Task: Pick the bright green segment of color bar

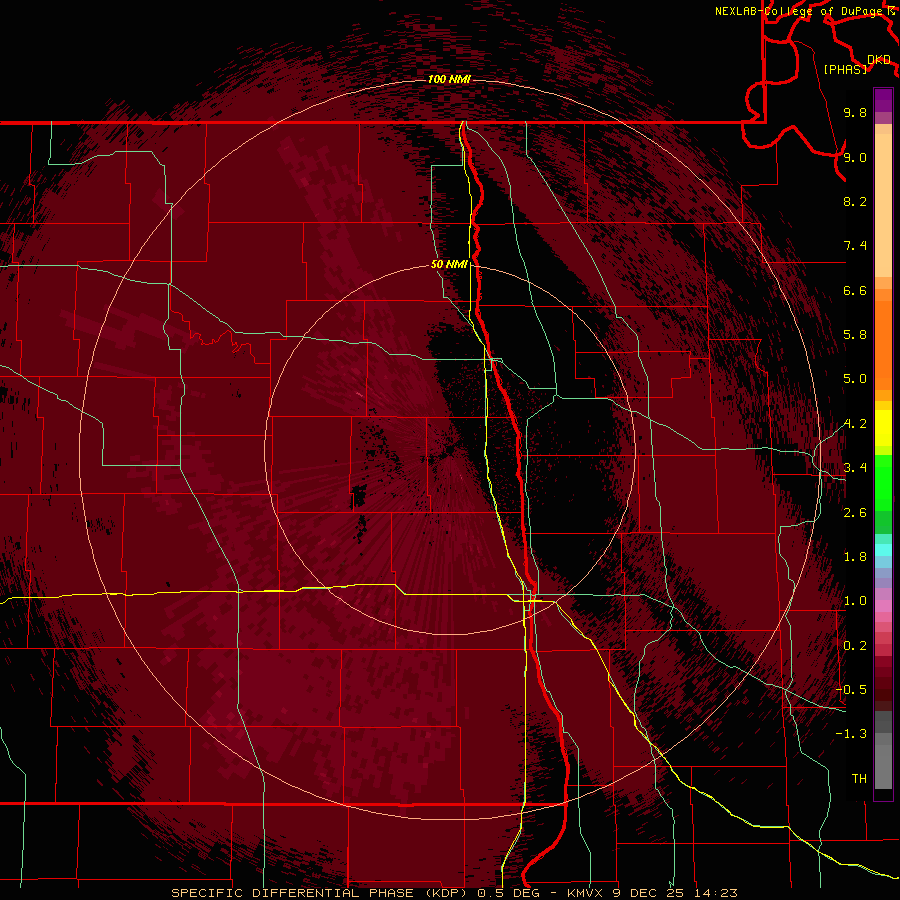Action: [x=883, y=482]
